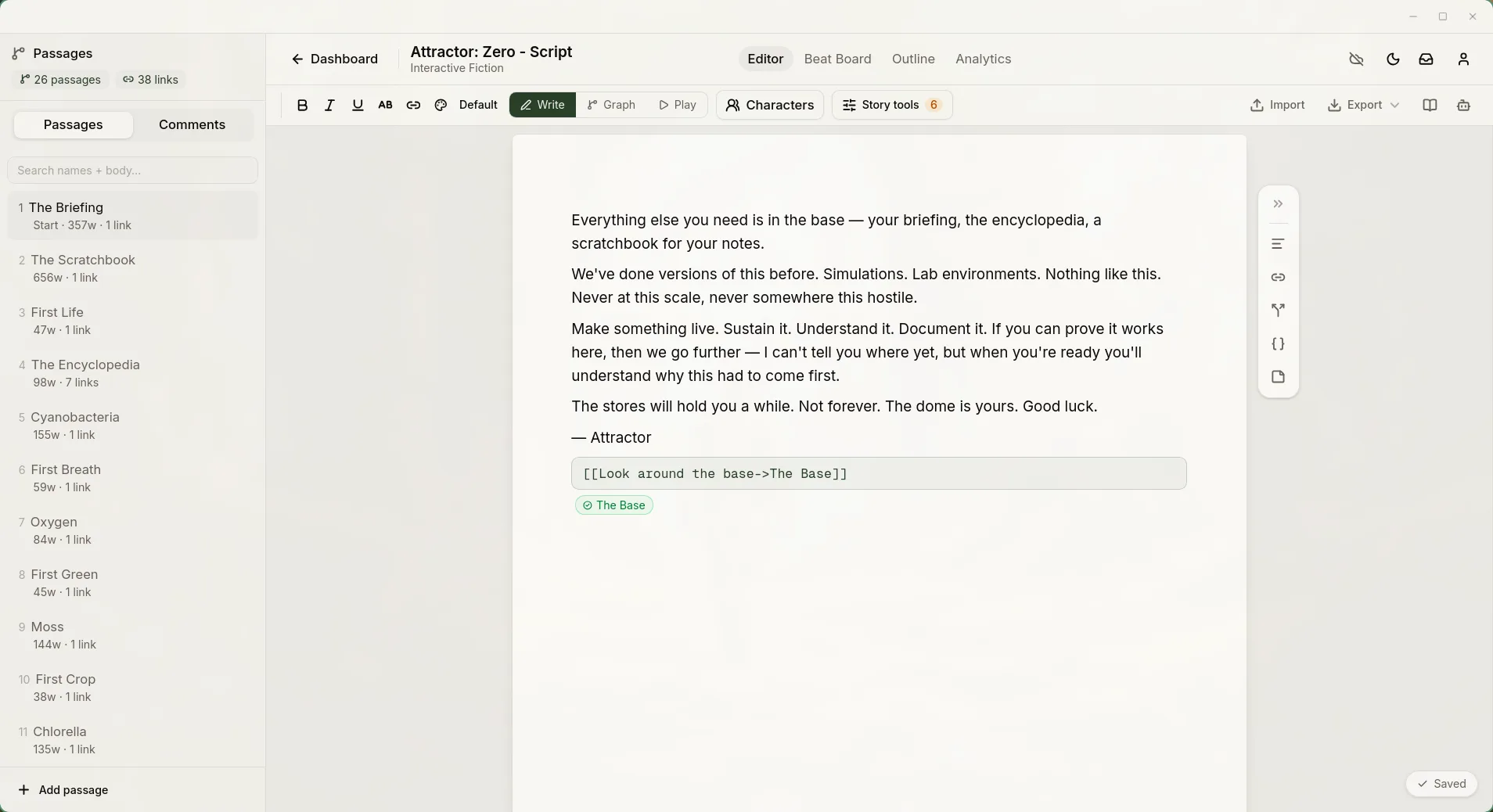Image resolution: width=1493 pixels, height=812 pixels.
Task: Toggle underline formatting
Action: click(358, 105)
